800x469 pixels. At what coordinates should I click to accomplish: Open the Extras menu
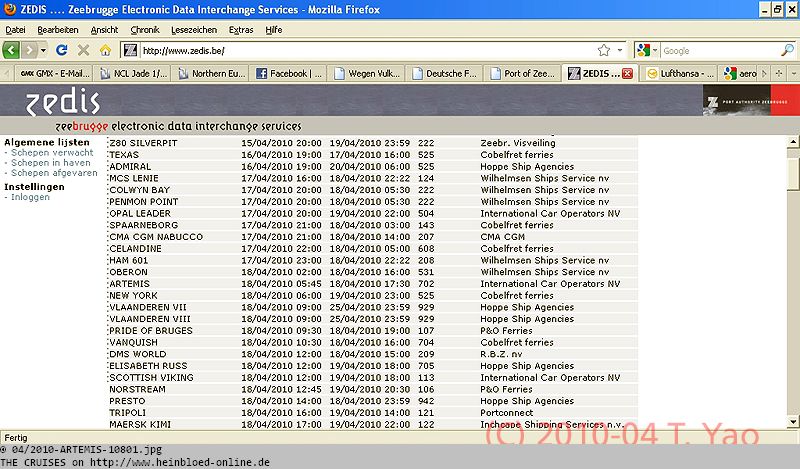point(241,30)
